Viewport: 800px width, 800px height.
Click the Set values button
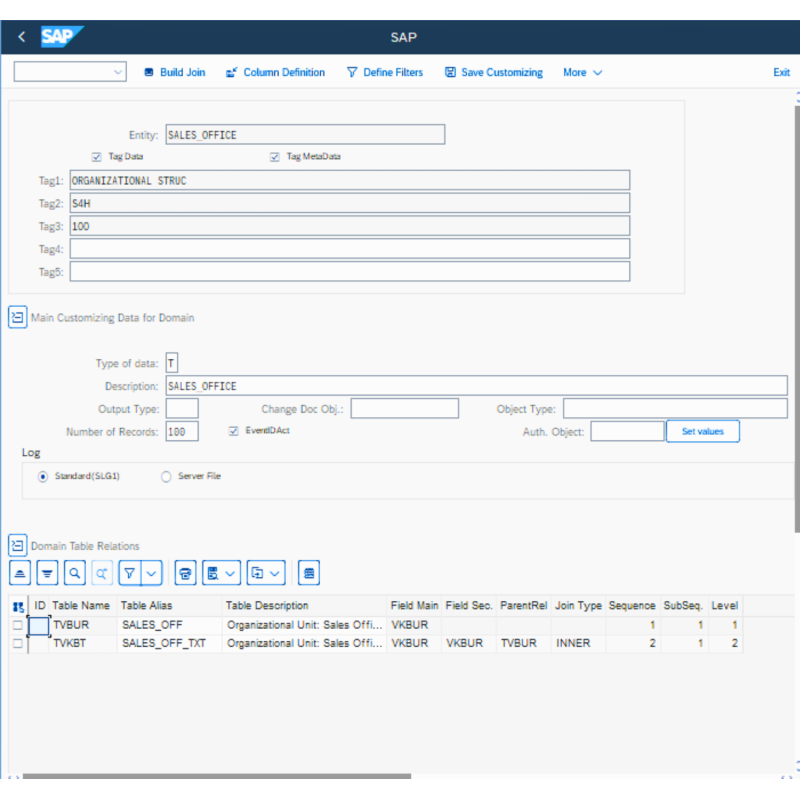point(703,431)
